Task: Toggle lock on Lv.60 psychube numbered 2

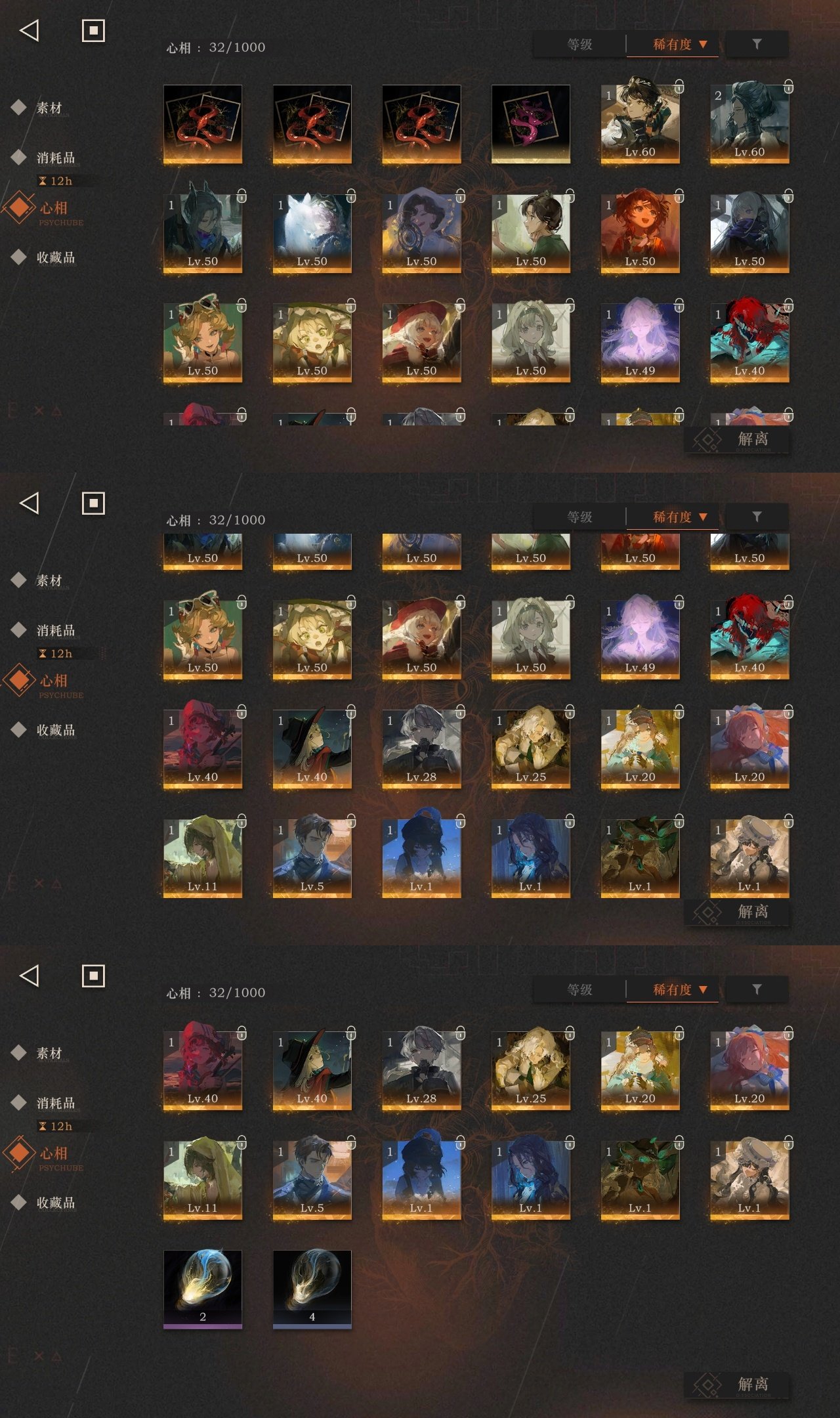Action: 788,86
